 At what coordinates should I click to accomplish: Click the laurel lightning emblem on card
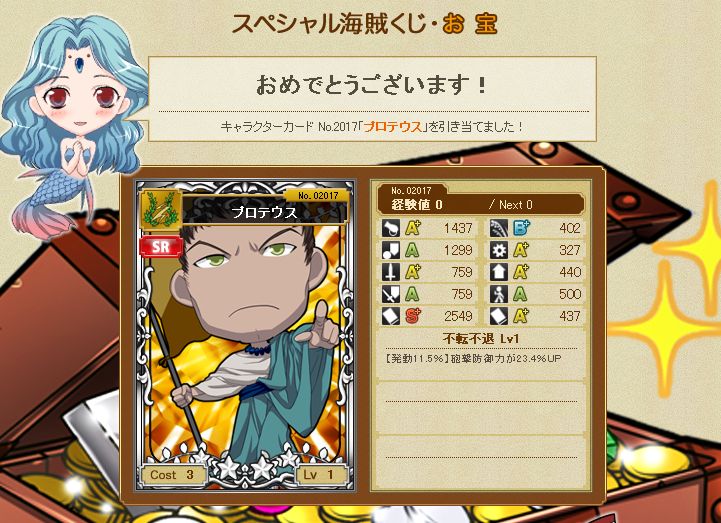coord(160,209)
